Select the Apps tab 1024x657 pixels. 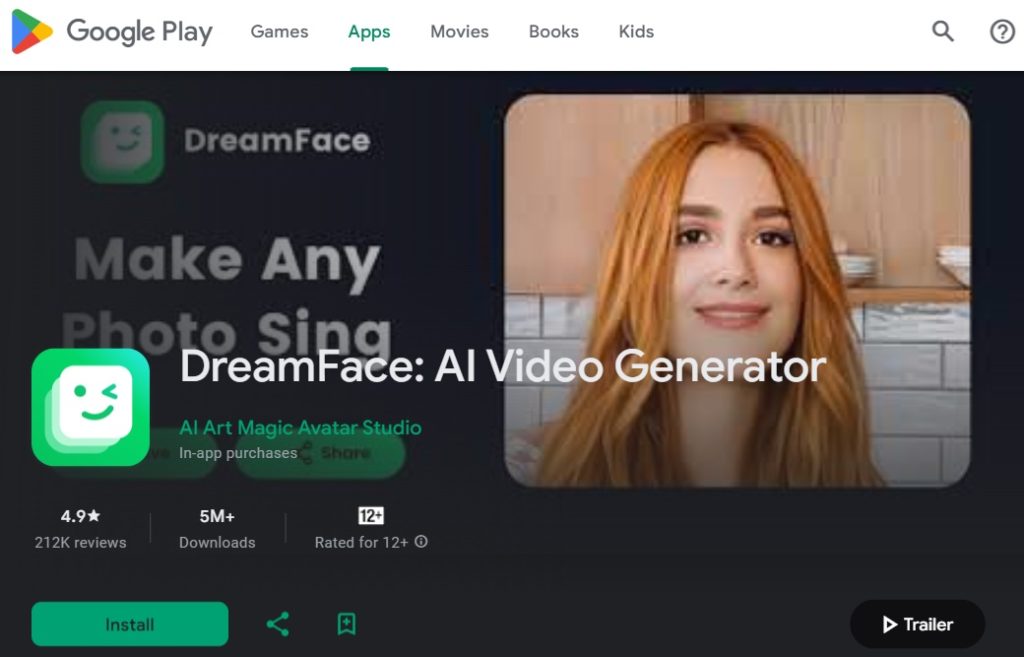(x=369, y=32)
